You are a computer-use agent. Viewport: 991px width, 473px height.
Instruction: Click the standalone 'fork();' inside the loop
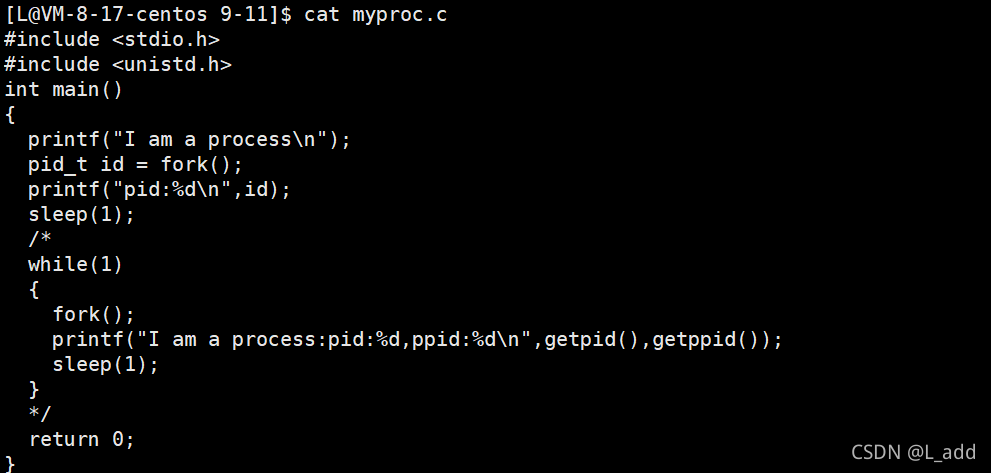click(x=94, y=314)
